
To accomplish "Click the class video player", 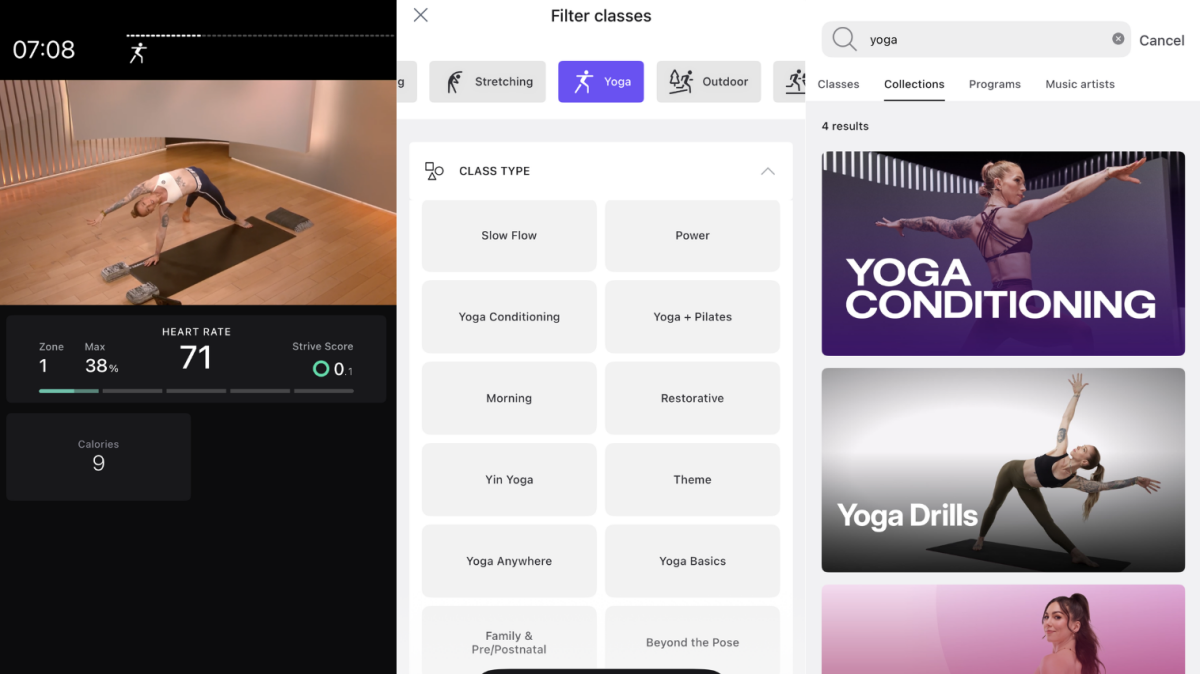I will pos(198,192).
